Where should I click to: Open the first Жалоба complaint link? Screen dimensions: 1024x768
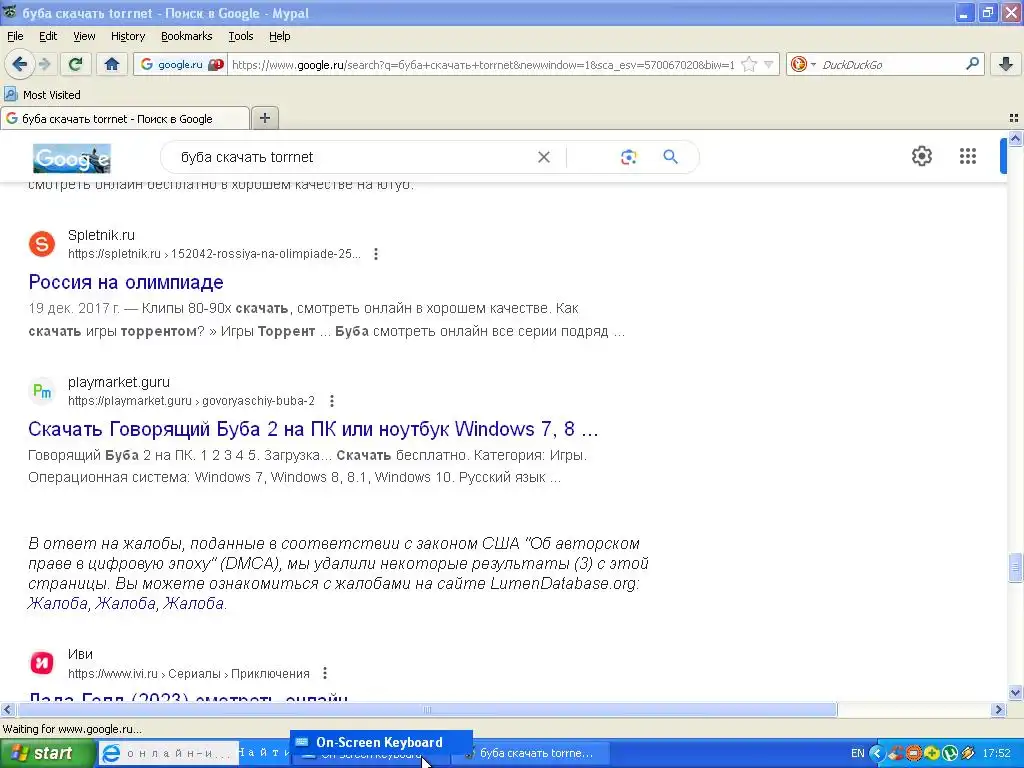point(57,603)
